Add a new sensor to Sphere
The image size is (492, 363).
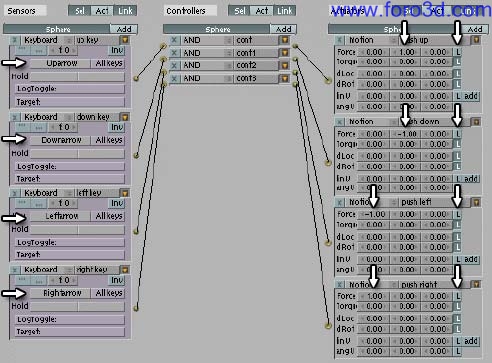click(x=124, y=29)
